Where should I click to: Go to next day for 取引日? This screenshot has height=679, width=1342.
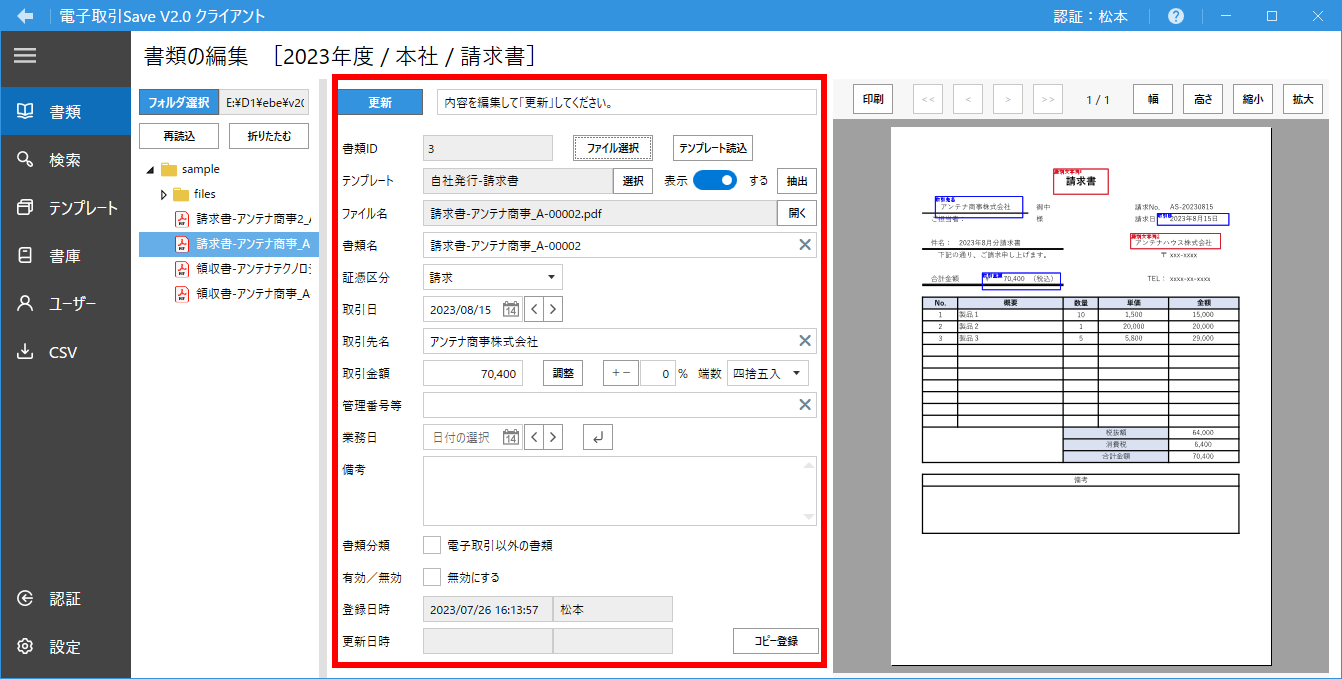pyautogui.click(x=552, y=309)
